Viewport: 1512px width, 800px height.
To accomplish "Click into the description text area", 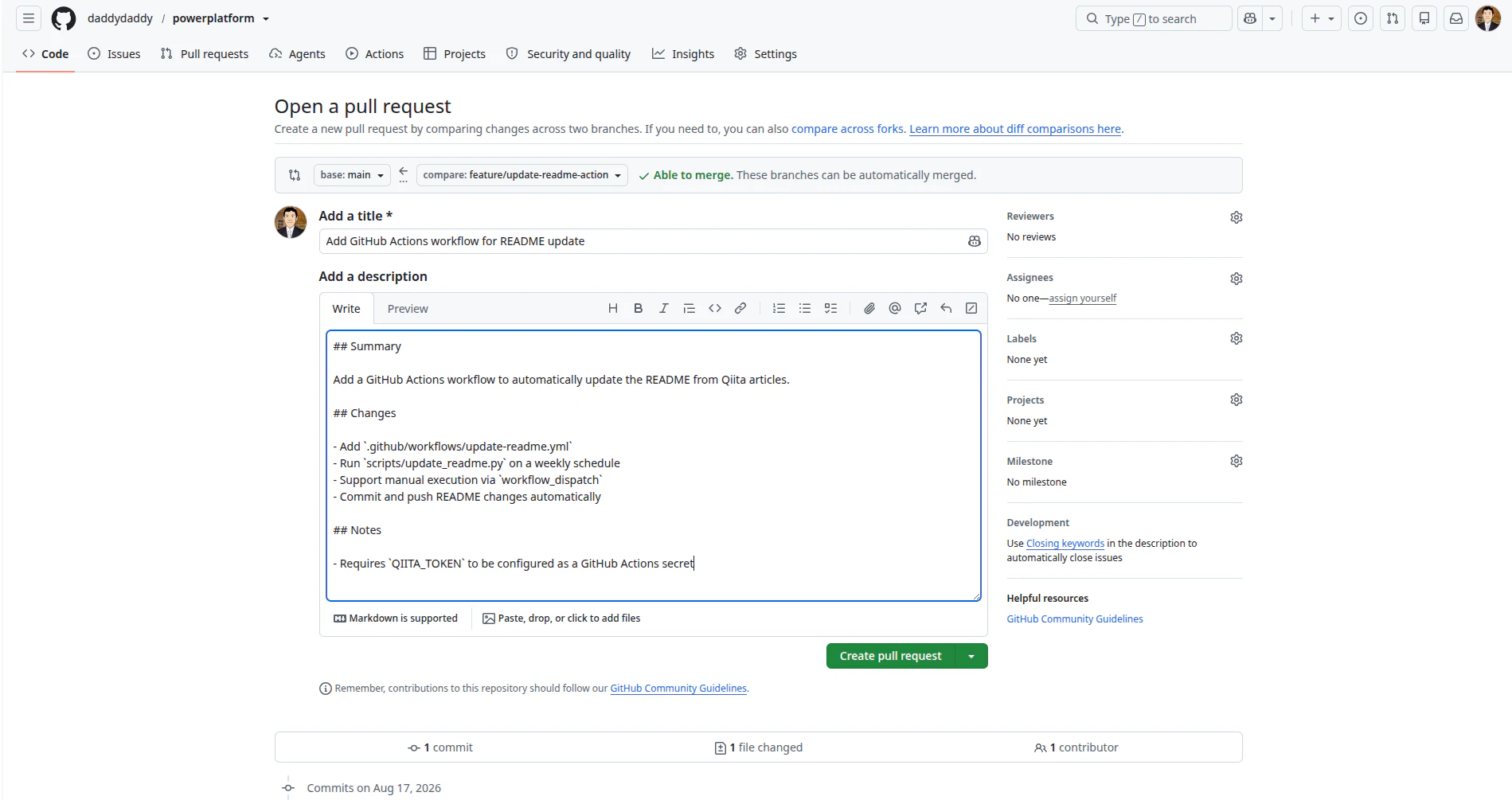I will (654, 466).
